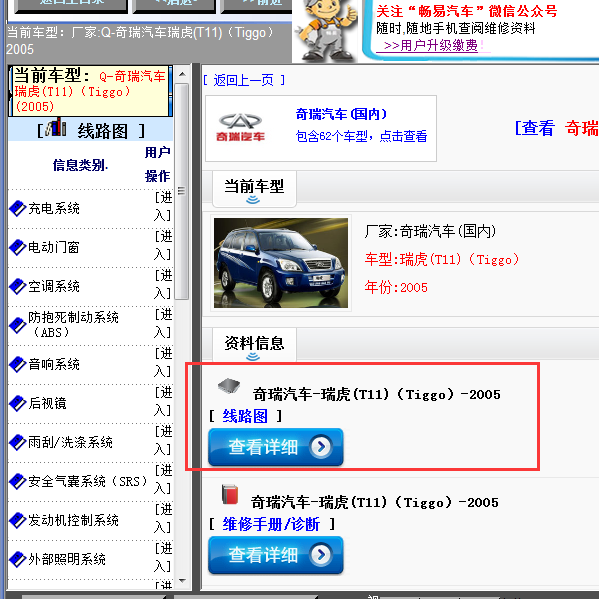Click the 空调系统 book icon
The height and width of the screenshot is (599, 599).
tap(17, 287)
